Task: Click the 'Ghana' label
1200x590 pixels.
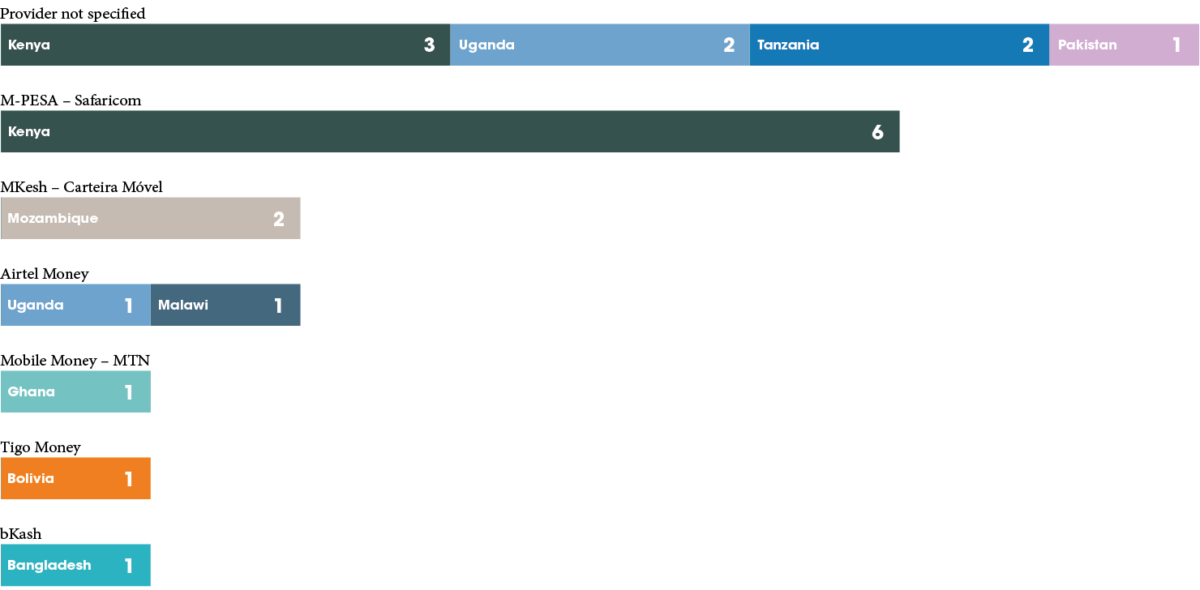Action: (x=31, y=392)
